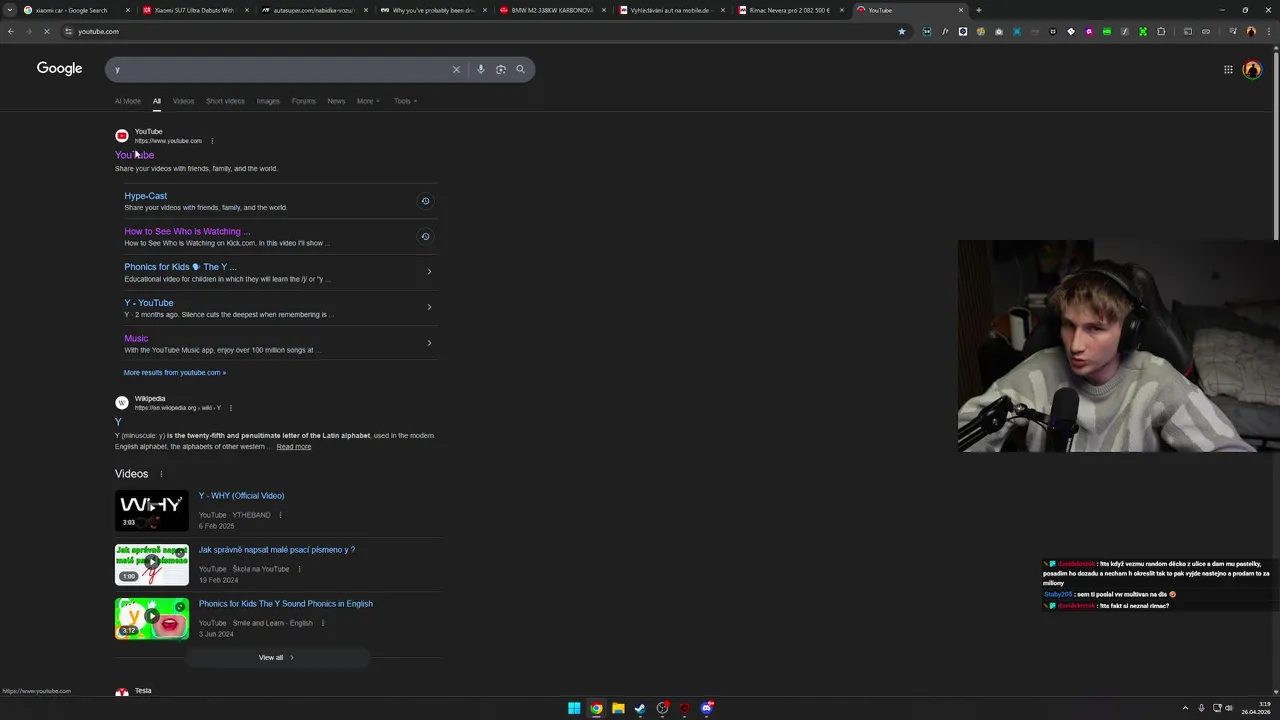The image size is (1280, 720).
Task: Select the Forums search filter
Action: pos(303,101)
